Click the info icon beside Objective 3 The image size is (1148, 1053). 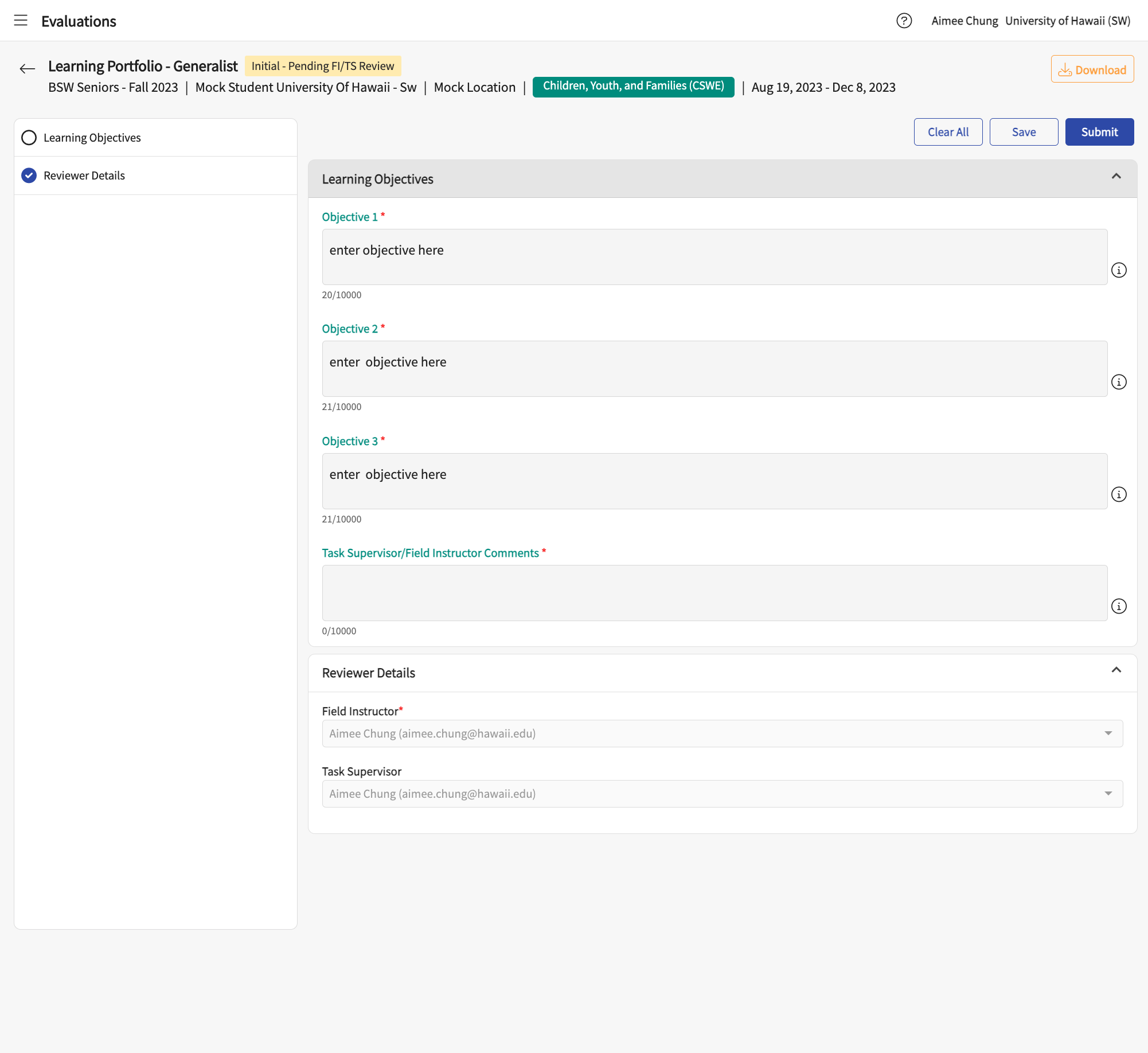(x=1119, y=494)
